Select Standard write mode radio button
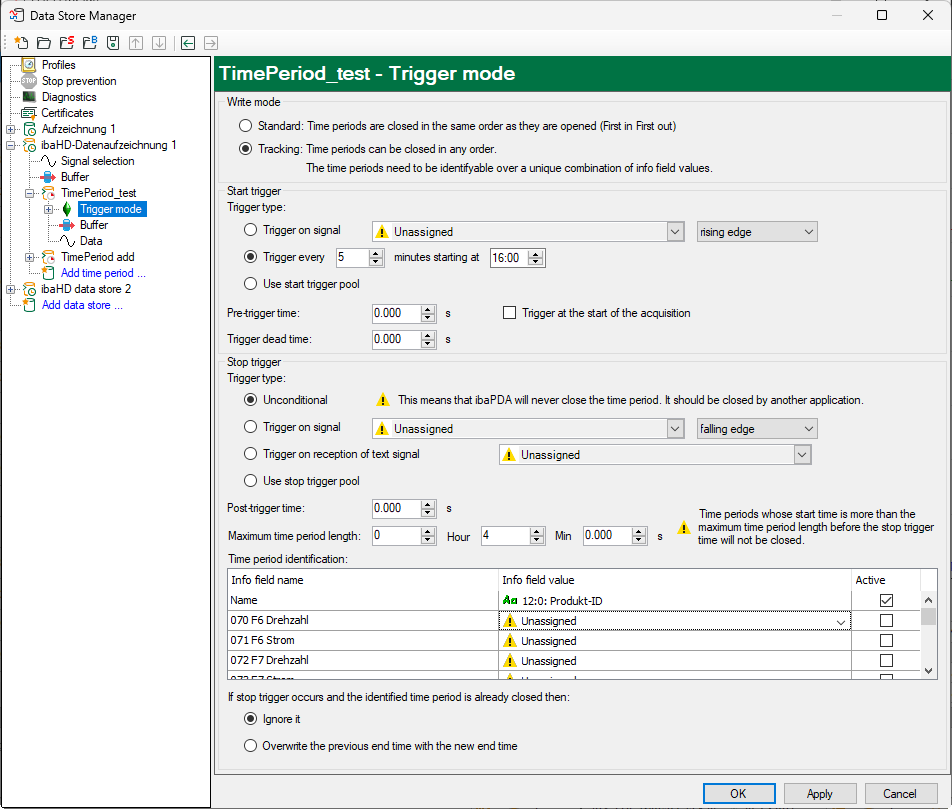This screenshot has width=952, height=809. 246,126
